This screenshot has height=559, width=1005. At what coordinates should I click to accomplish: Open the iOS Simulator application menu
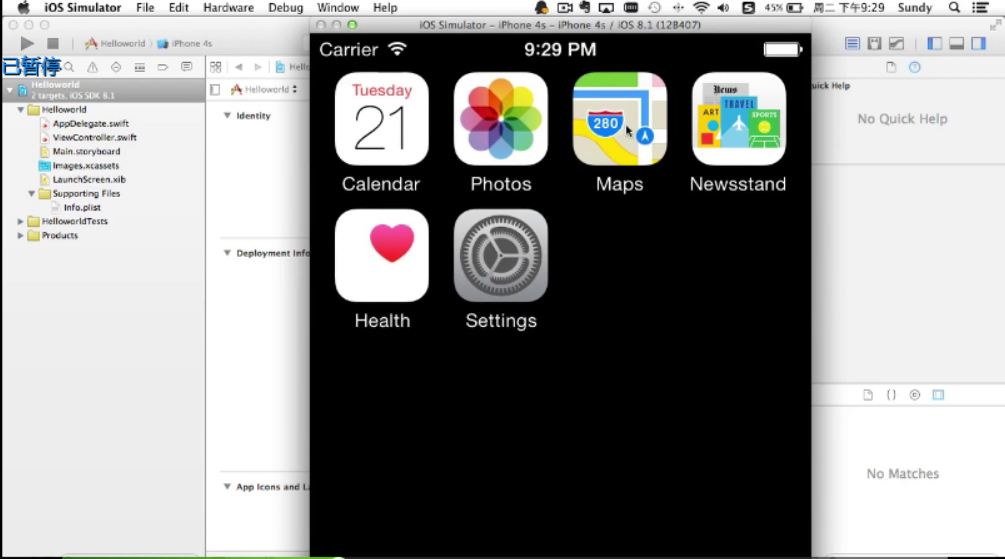[x=83, y=8]
